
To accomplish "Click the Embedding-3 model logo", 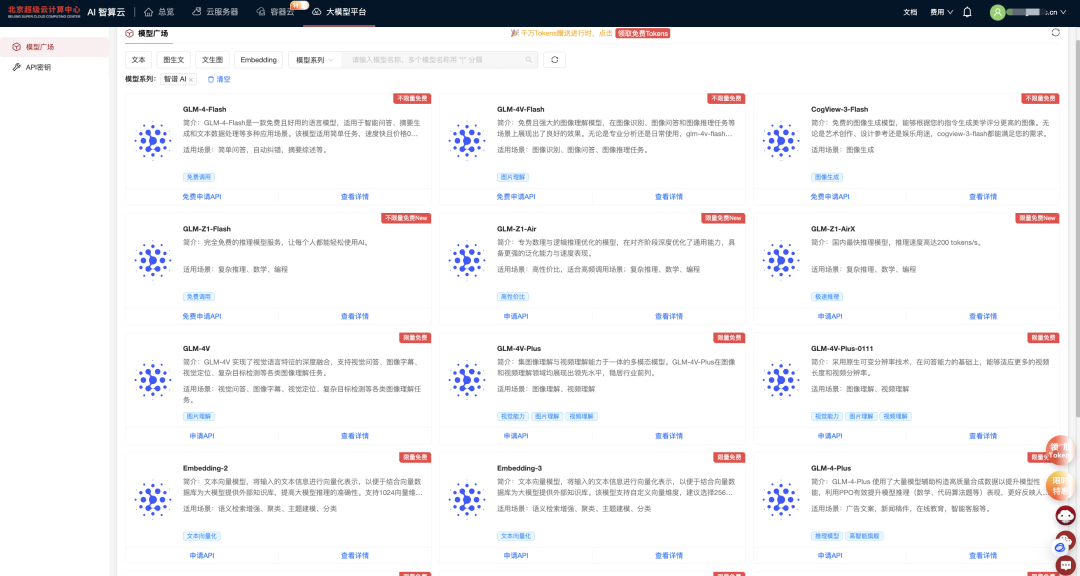I will tap(467, 501).
